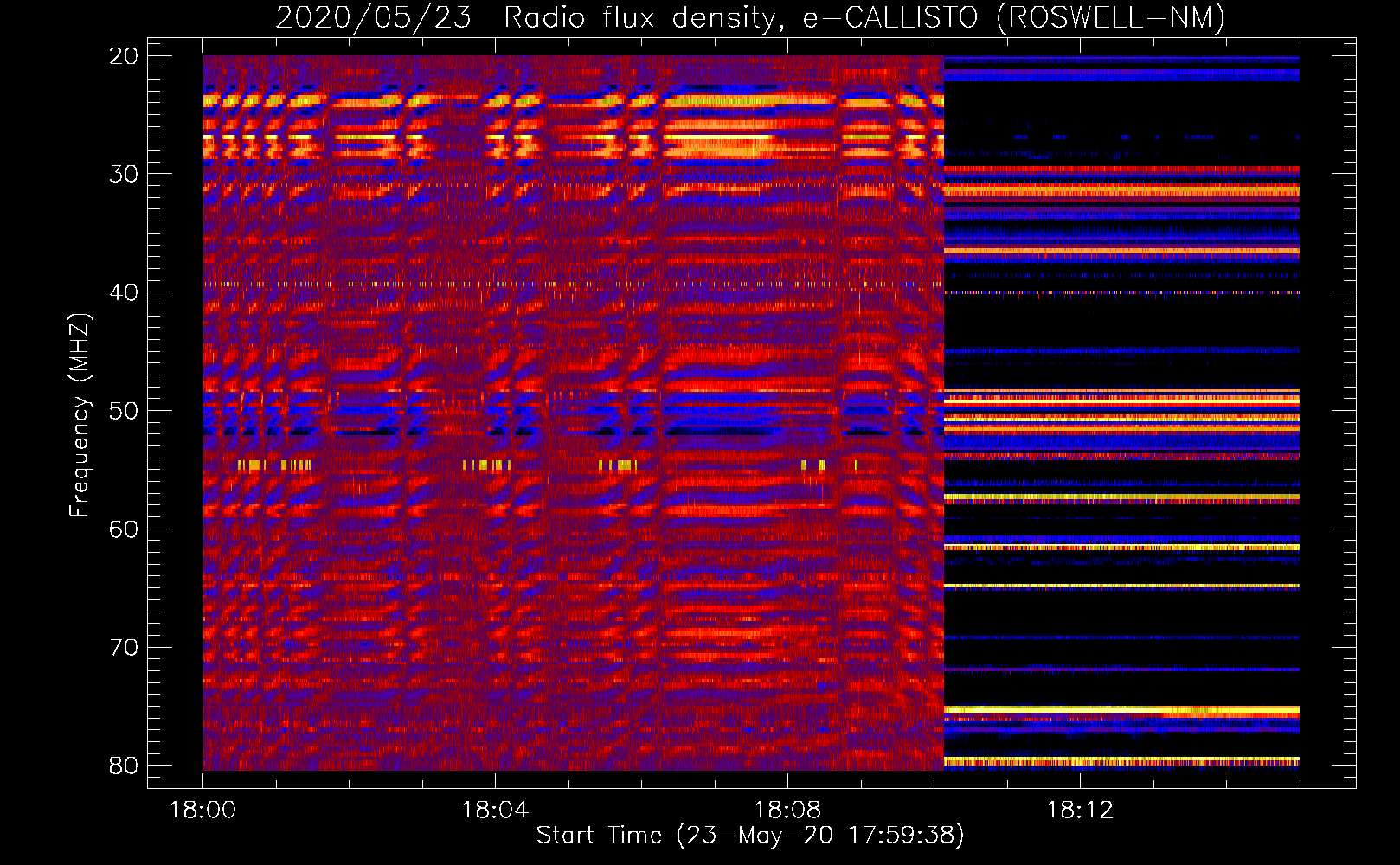Click the 40 MHz frequency tick label
The image size is (1400, 865).
(x=125, y=292)
